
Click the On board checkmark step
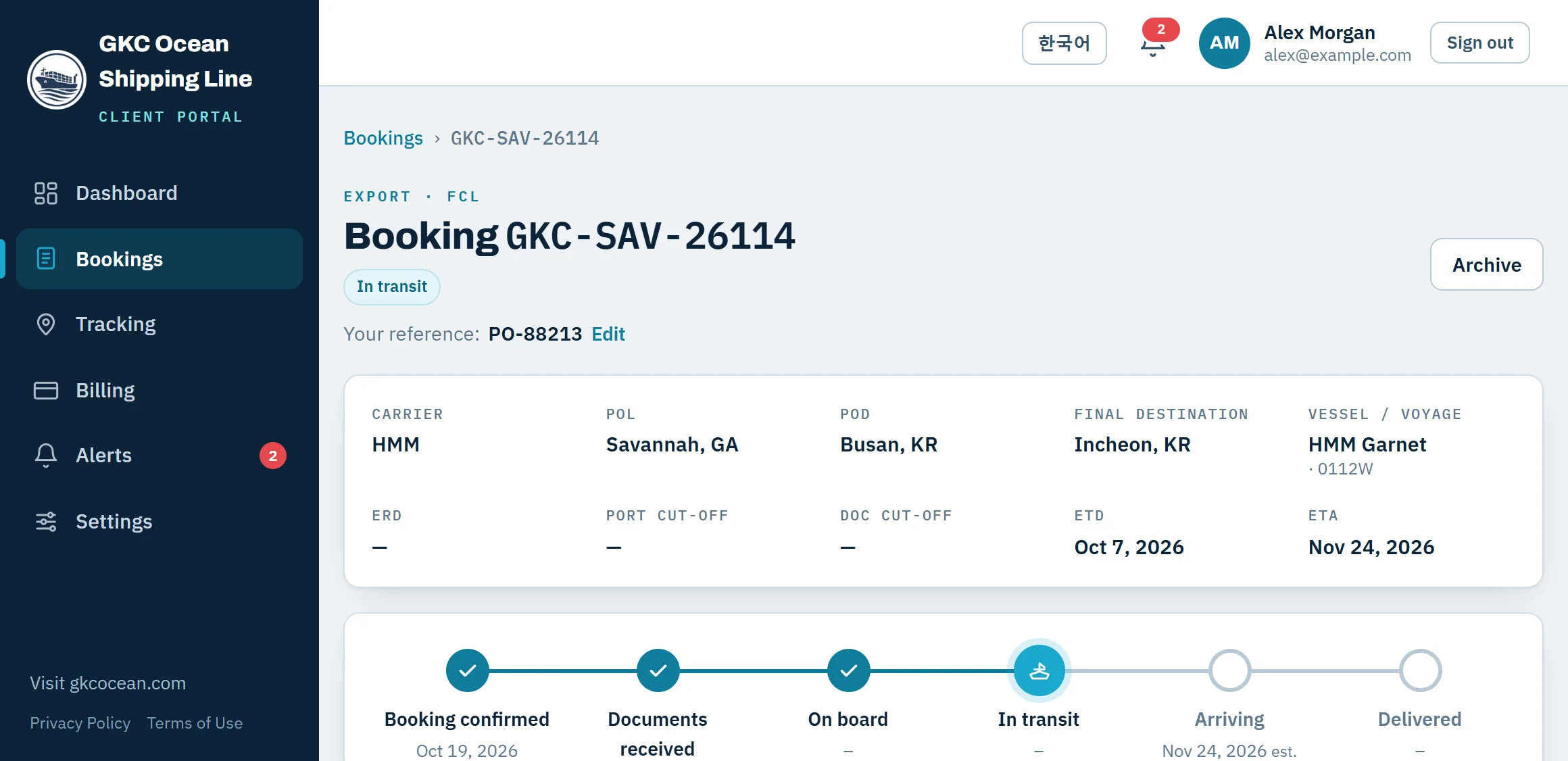click(848, 670)
